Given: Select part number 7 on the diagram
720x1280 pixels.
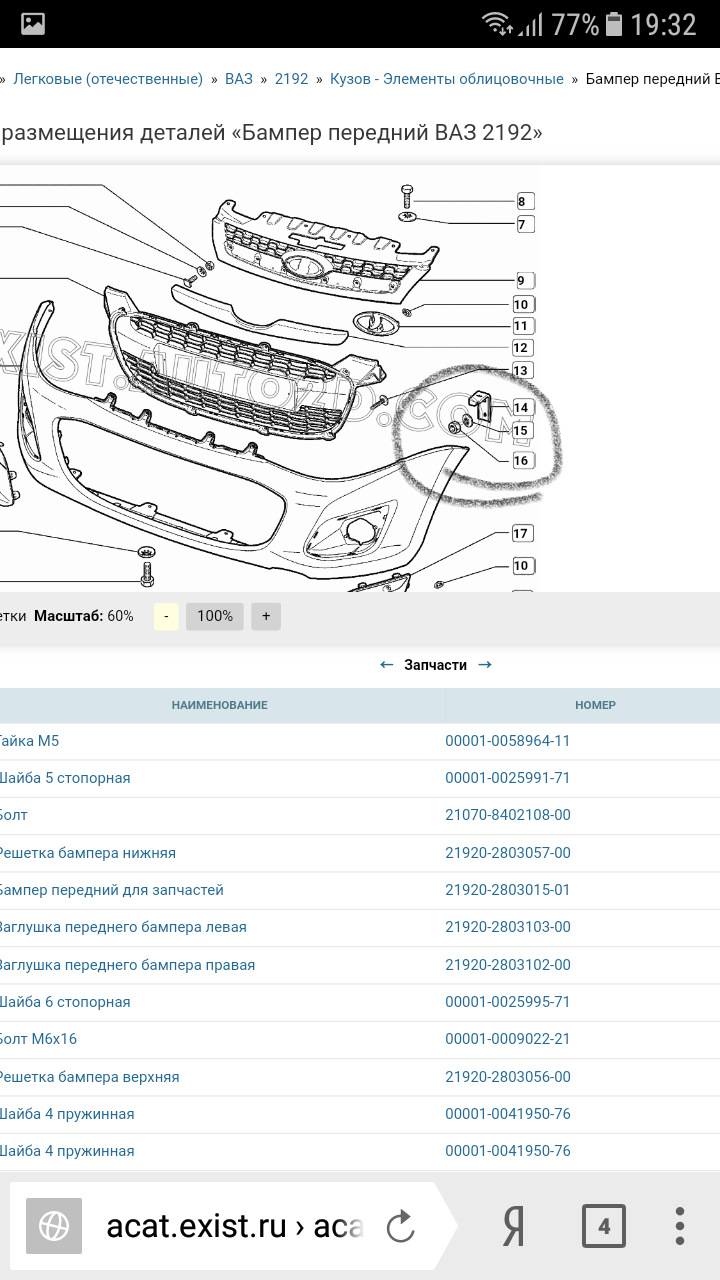Looking at the screenshot, I should 526,225.
